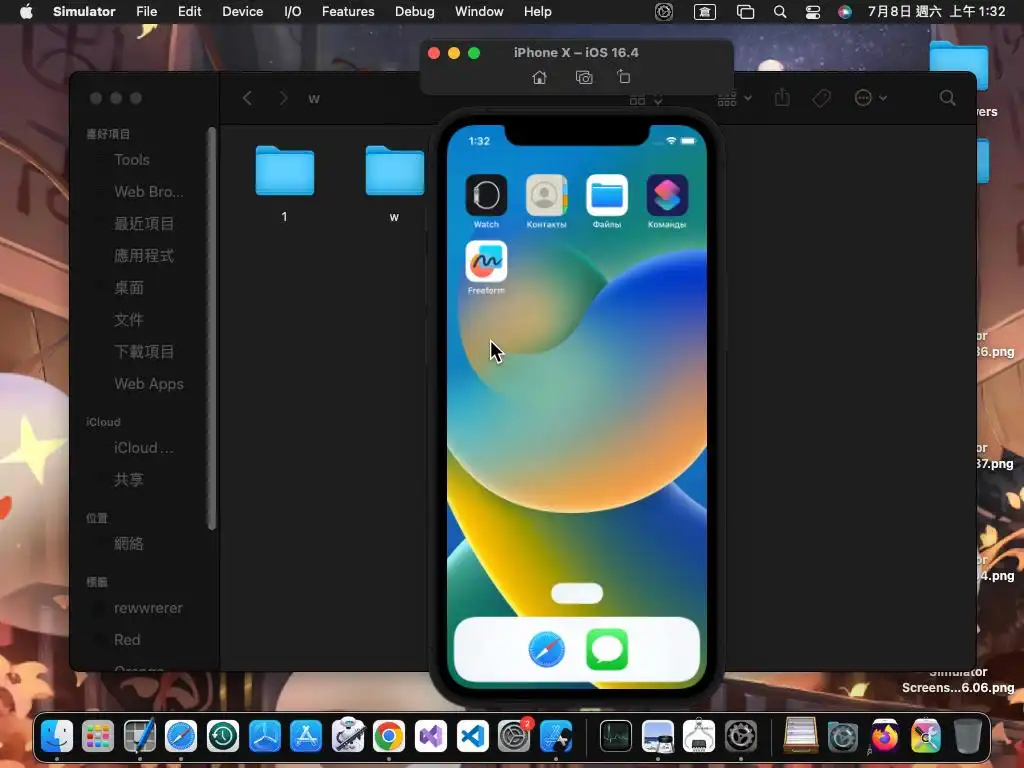This screenshot has width=1024, height=768.
Task: Select folder named w in Finder
Action: [394, 170]
